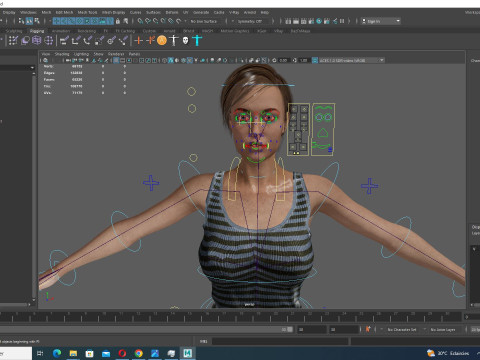Screen dimensions: 480x360
Task: Click the orange circle 'A' shelf icon
Action: coord(162,41)
